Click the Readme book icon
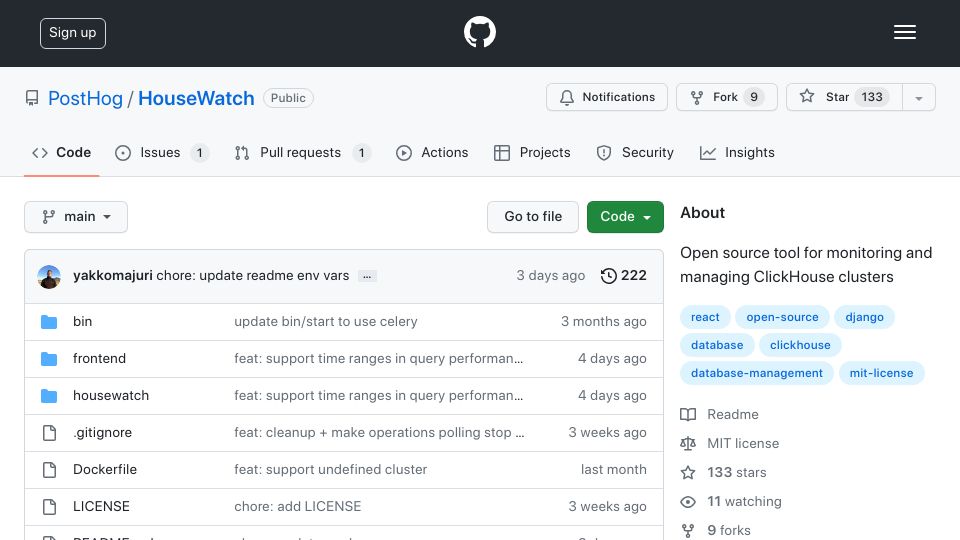 tap(688, 414)
